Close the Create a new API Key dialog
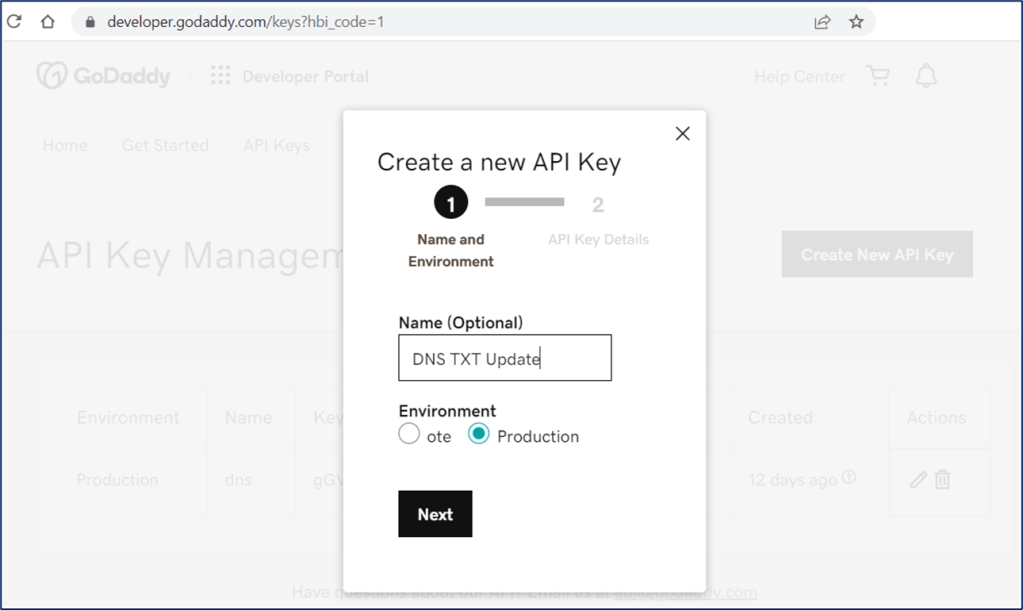Screen dimensions: 1023x610 click(682, 134)
